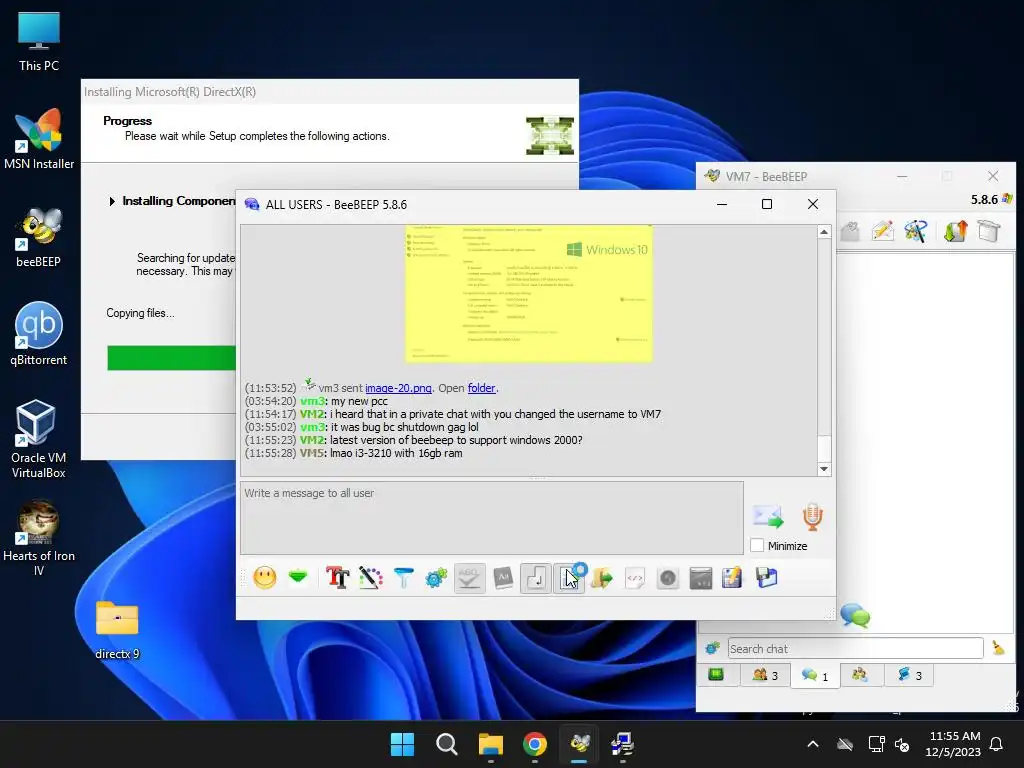Switch to the blue network tab showing 3
The width and height of the screenshot is (1024, 768).
[909, 675]
